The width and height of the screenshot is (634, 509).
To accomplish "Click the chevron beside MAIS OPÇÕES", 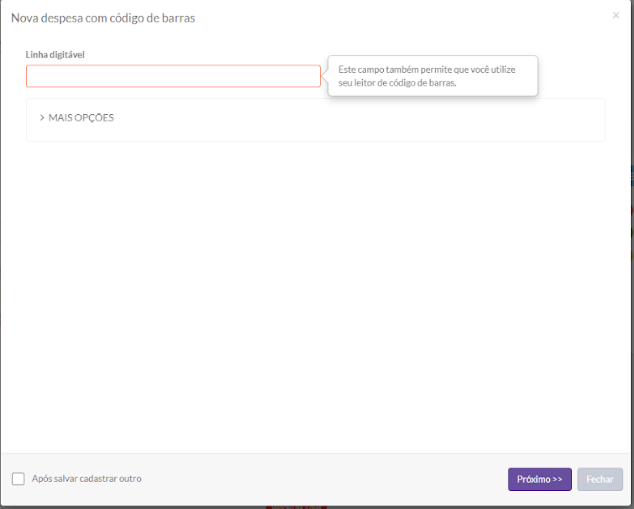I will [42, 118].
